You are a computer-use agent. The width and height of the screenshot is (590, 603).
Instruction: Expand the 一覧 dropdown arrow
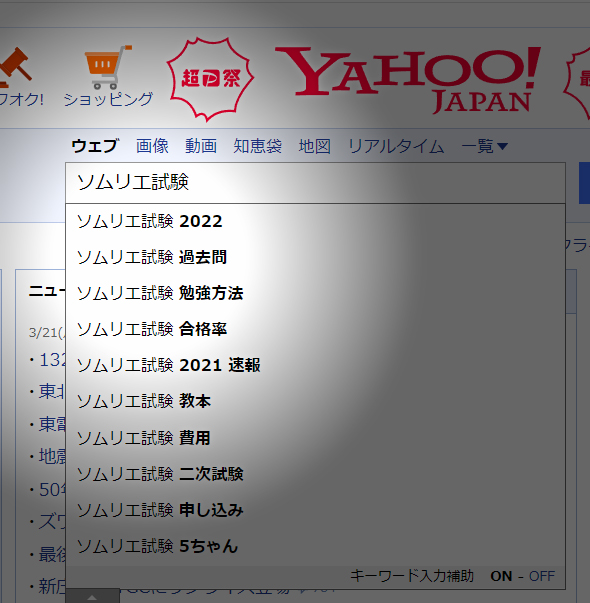pos(502,146)
